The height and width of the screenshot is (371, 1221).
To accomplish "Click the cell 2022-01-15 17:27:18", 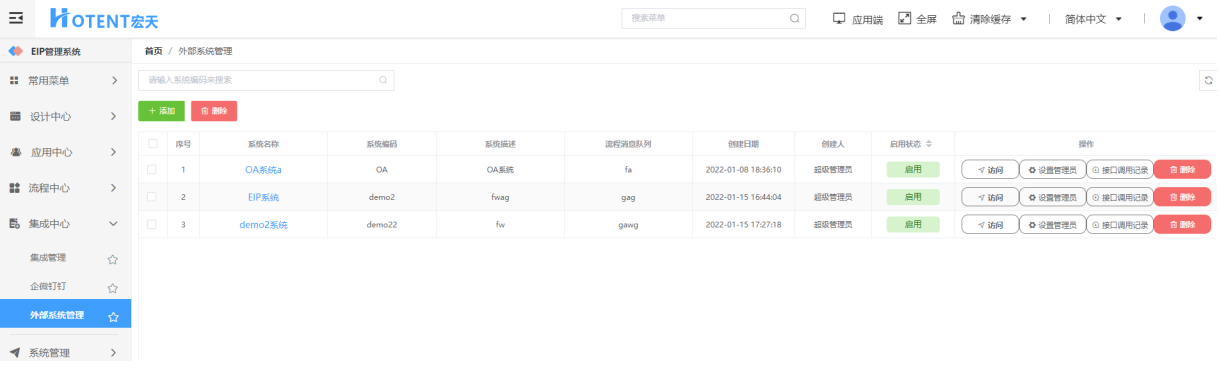I will coord(743,225).
